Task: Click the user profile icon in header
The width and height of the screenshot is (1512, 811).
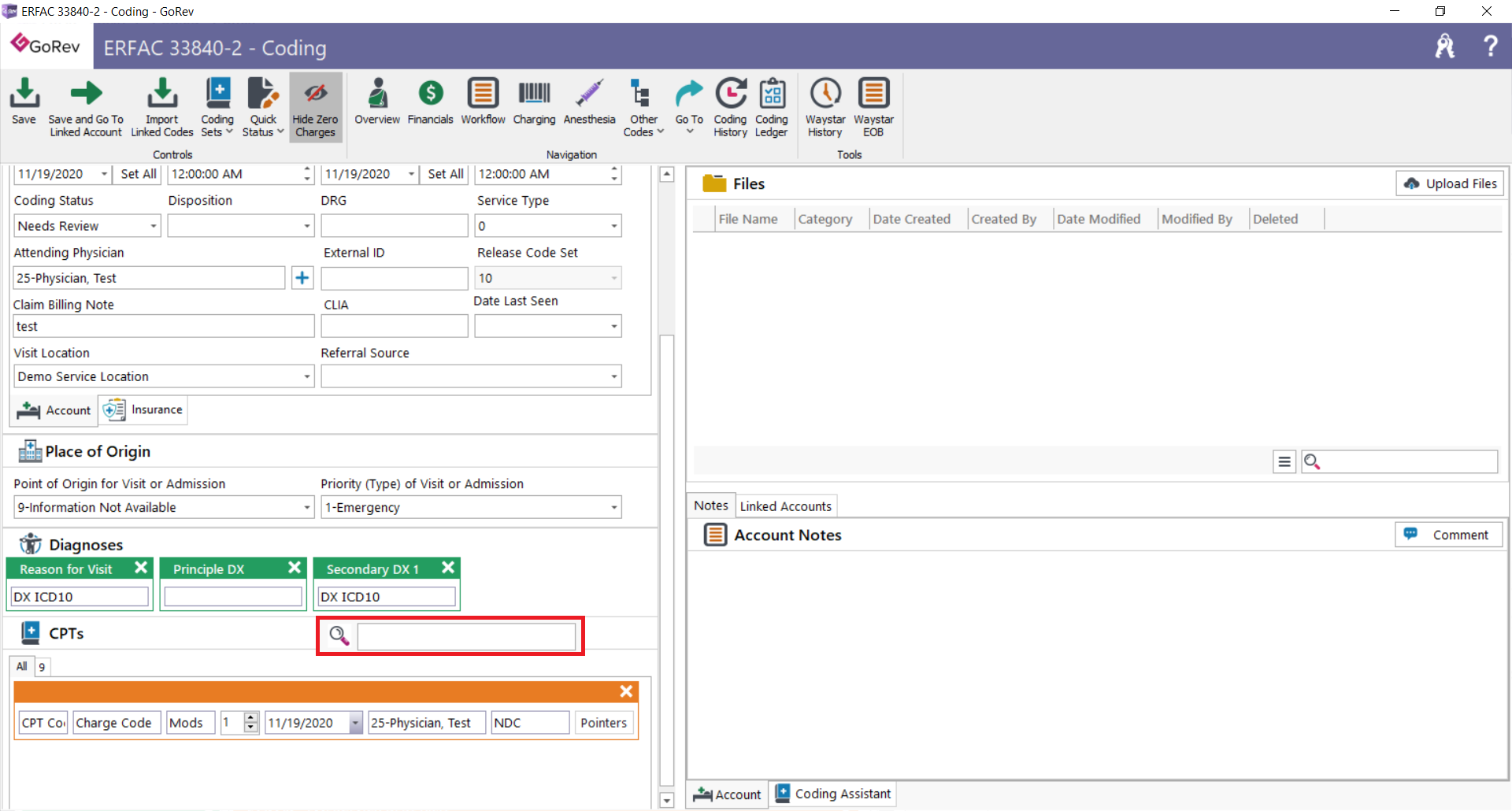Action: 1445,46
